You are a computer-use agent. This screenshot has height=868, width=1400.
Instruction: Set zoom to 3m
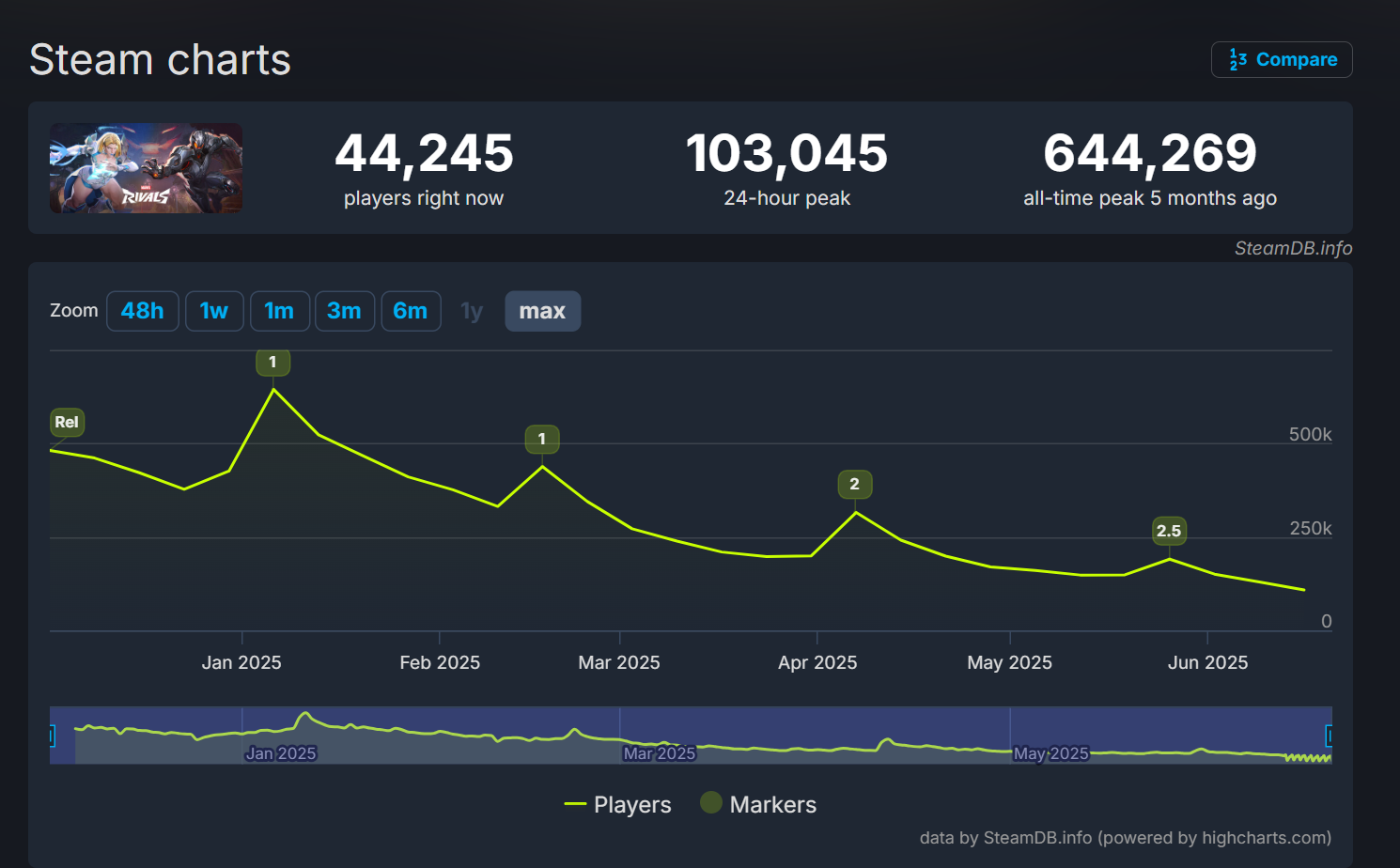click(345, 311)
